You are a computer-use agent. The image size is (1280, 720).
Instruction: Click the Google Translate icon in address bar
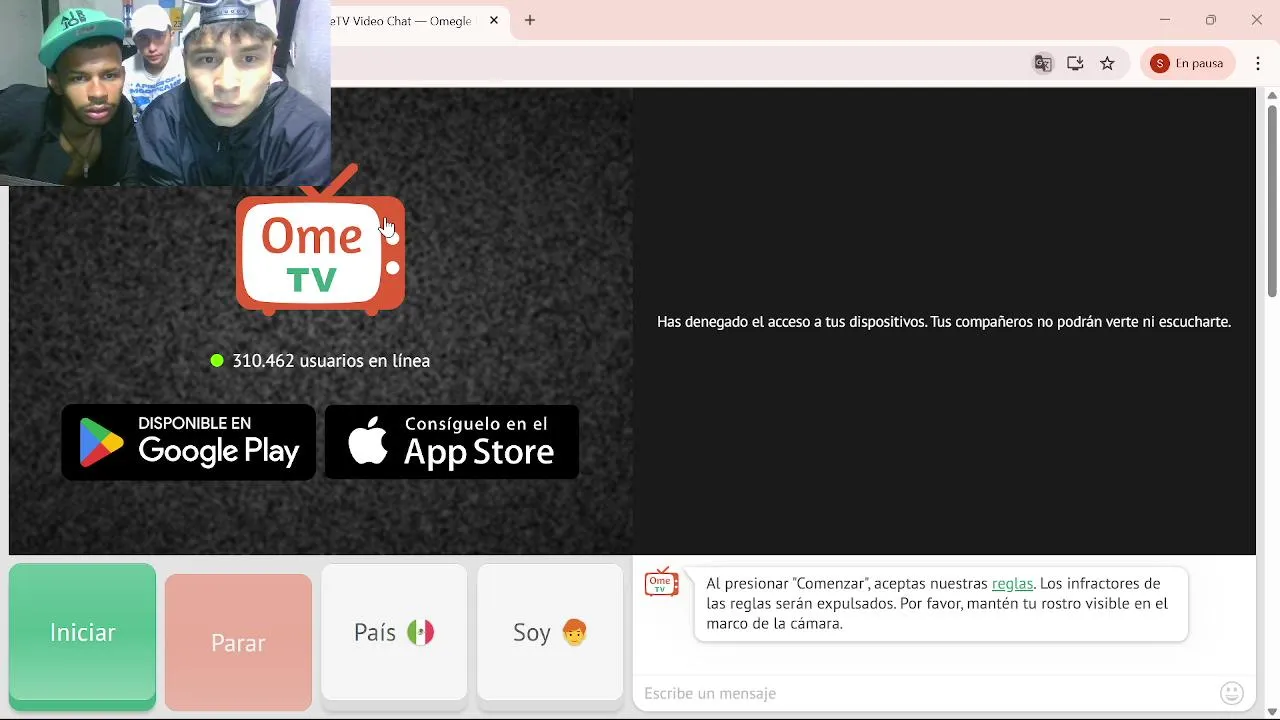coord(1043,63)
